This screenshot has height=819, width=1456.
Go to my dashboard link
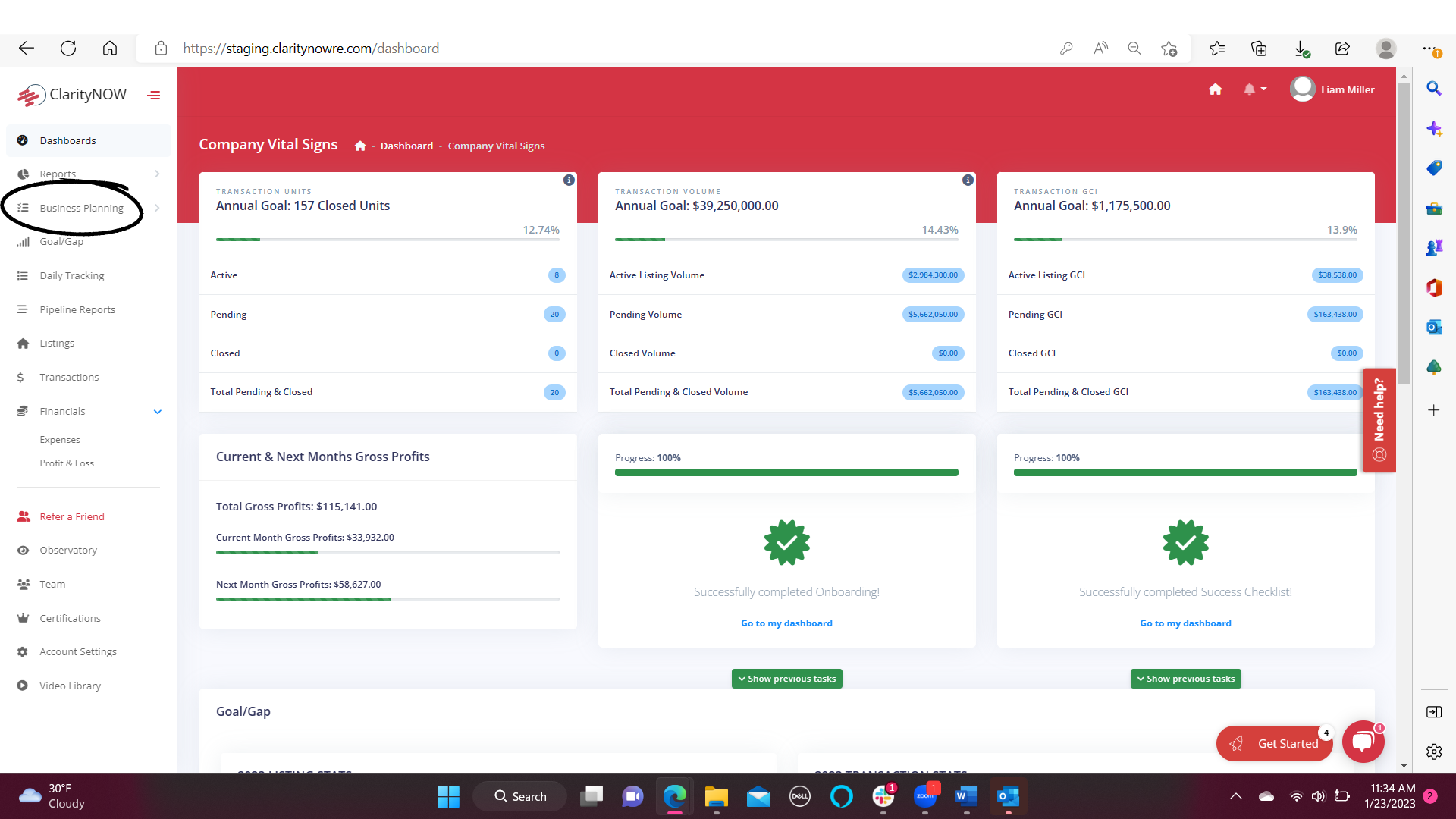(786, 623)
